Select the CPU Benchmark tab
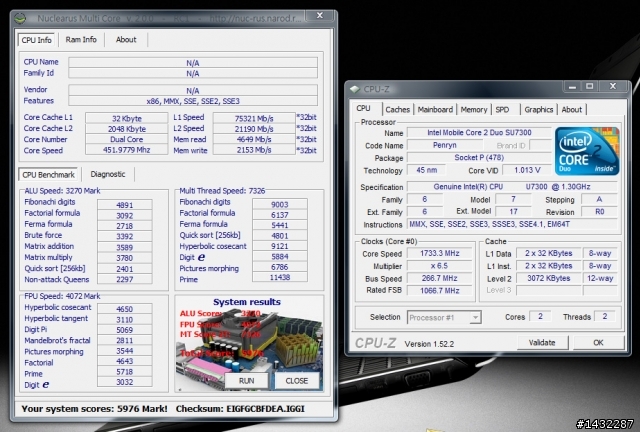 49,175
